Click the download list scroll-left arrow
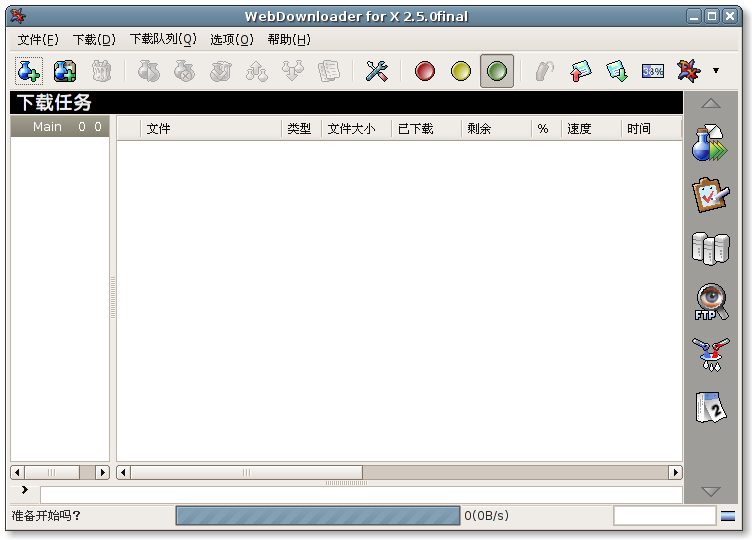This screenshot has height=540, width=752. pos(124,472)
